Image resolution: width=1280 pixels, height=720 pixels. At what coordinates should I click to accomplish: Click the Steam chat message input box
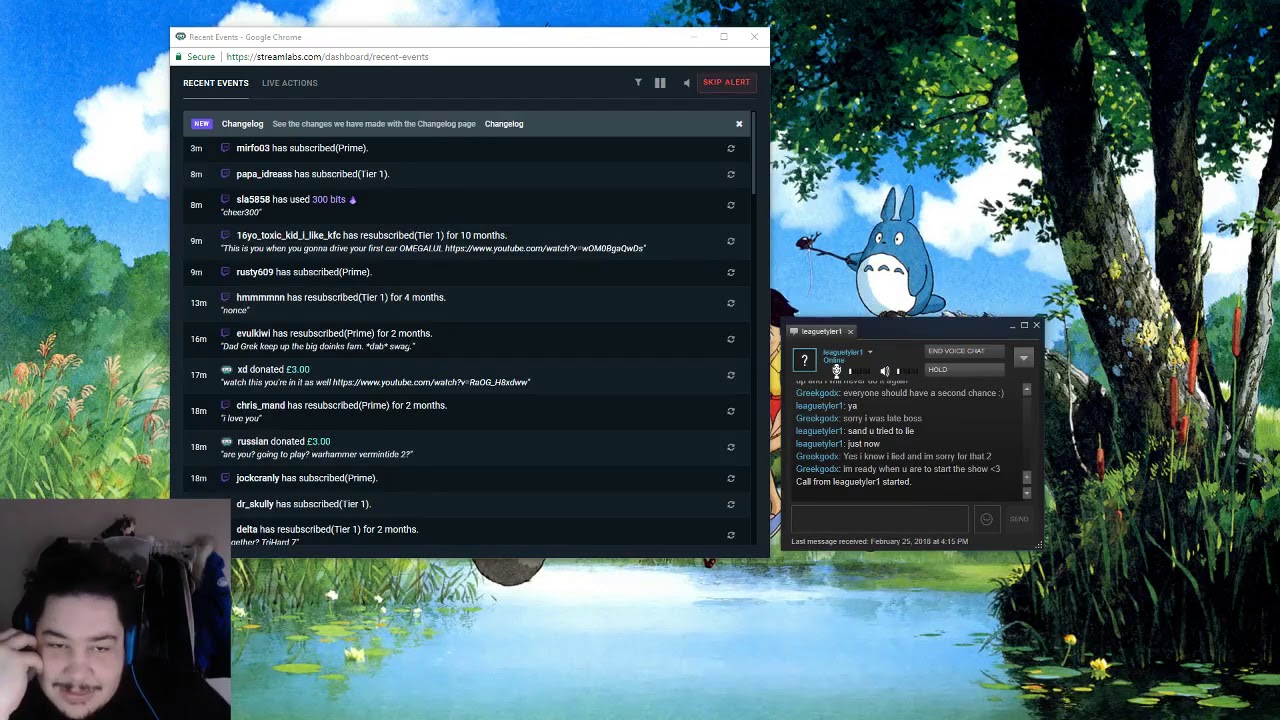(880, 519)
